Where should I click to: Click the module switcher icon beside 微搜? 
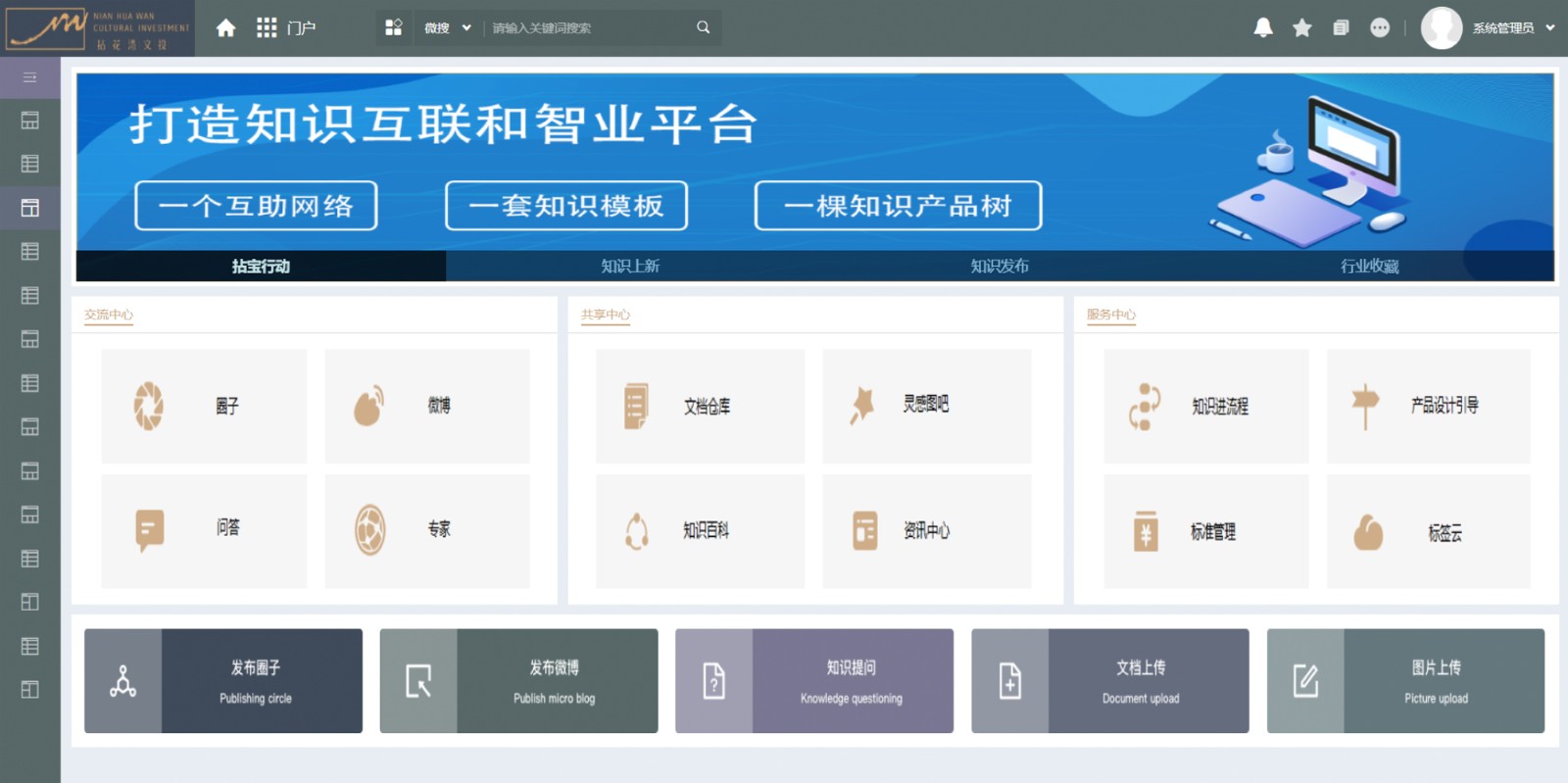[x=393, y=27]
